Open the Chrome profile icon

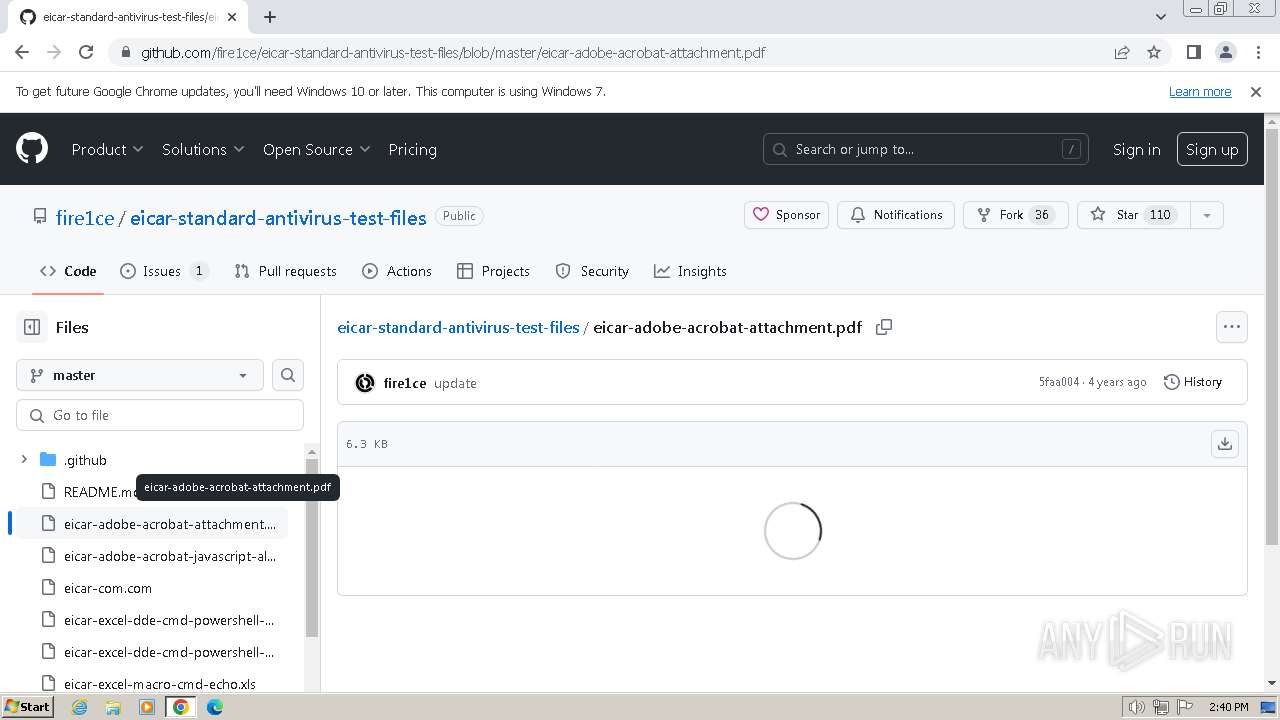click(x=1226, y=52)
